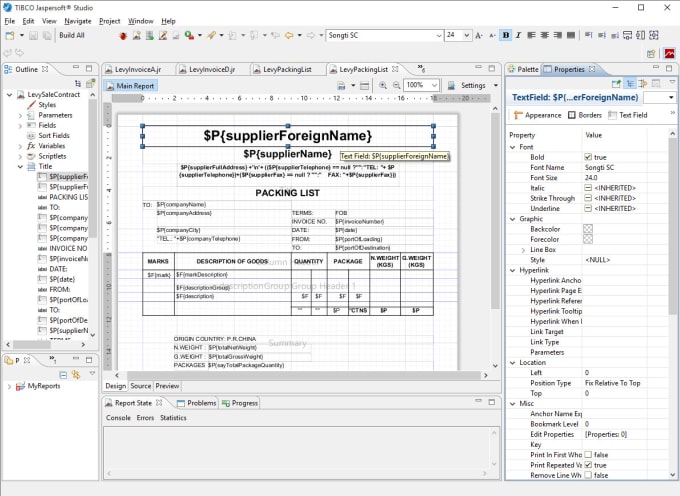Toggle Print In First Whole Band checkbox
The width and height of the screenshot is (680, 496).
tap(588, 455)
